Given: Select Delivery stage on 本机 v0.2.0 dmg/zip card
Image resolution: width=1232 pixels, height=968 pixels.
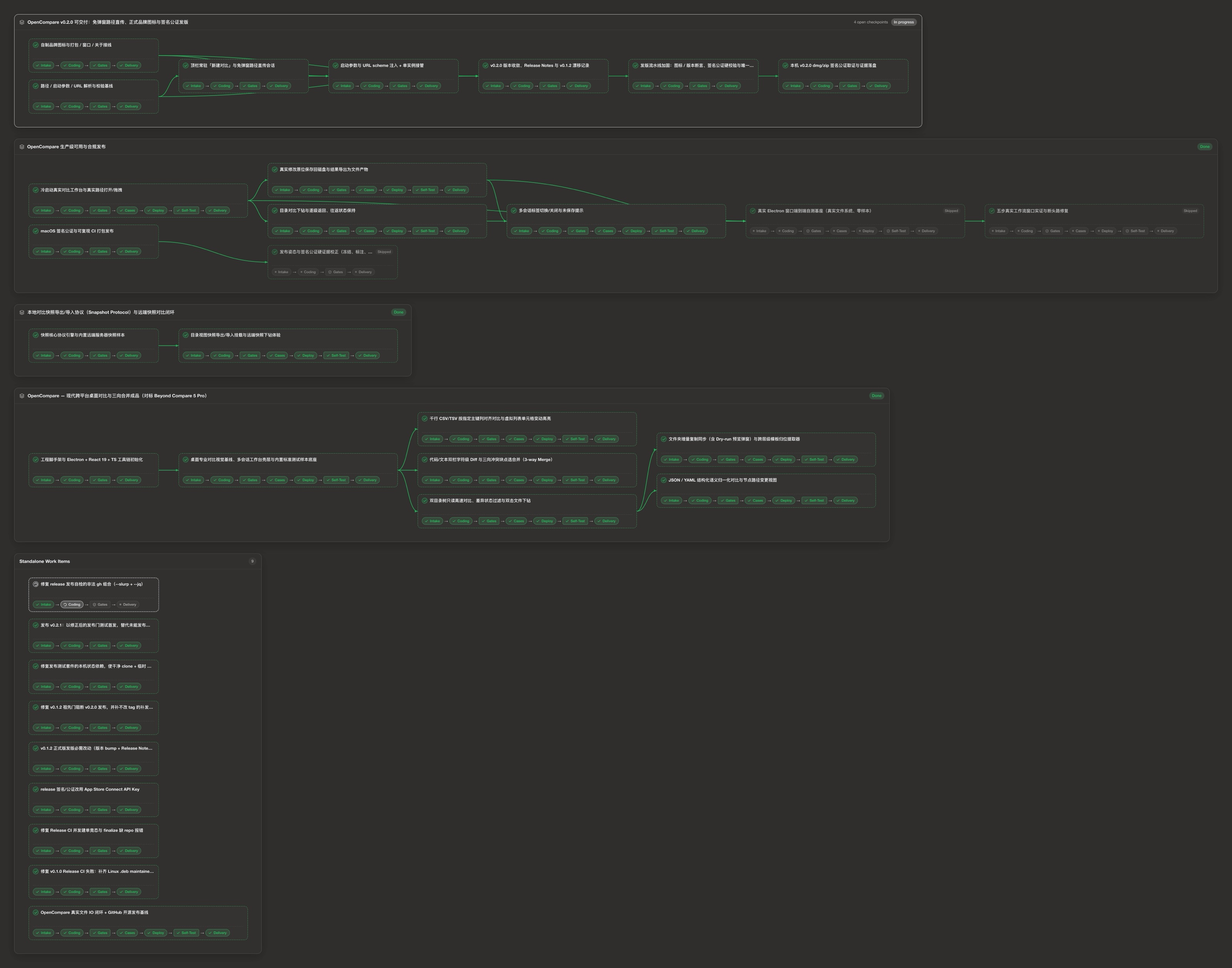Looking at the screenshot, I should point(878,86).
